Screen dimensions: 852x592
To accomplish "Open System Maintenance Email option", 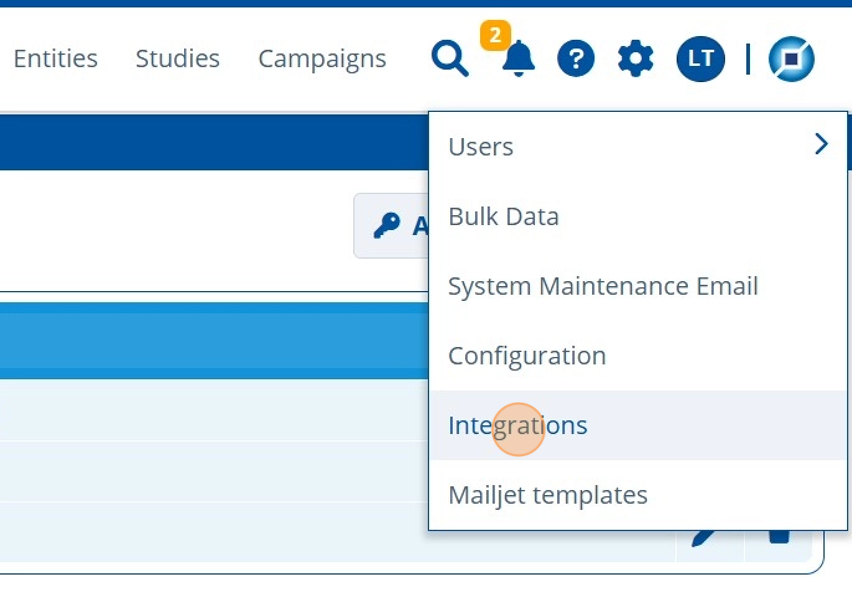I will 603,286.
